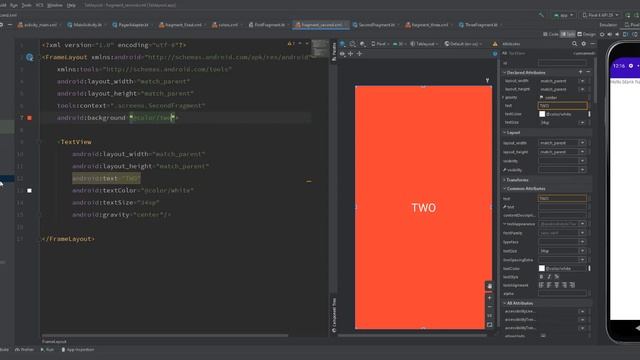
Task: Toggle bold text style
Action: pos(541,277)
